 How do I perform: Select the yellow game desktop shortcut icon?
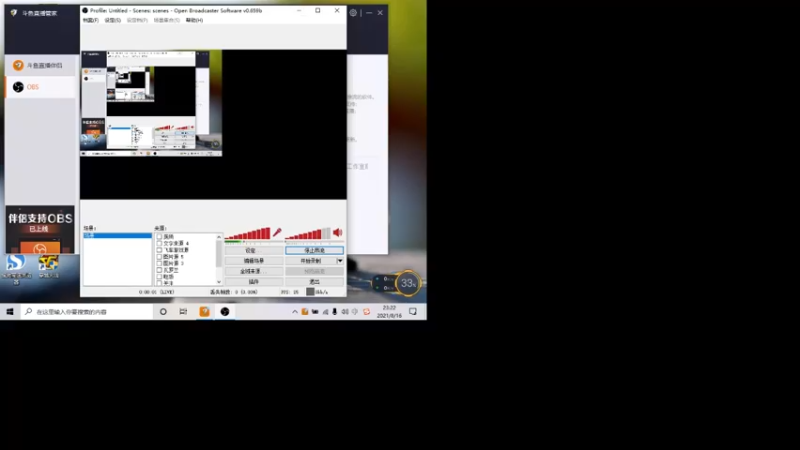(x=48, y=263)
